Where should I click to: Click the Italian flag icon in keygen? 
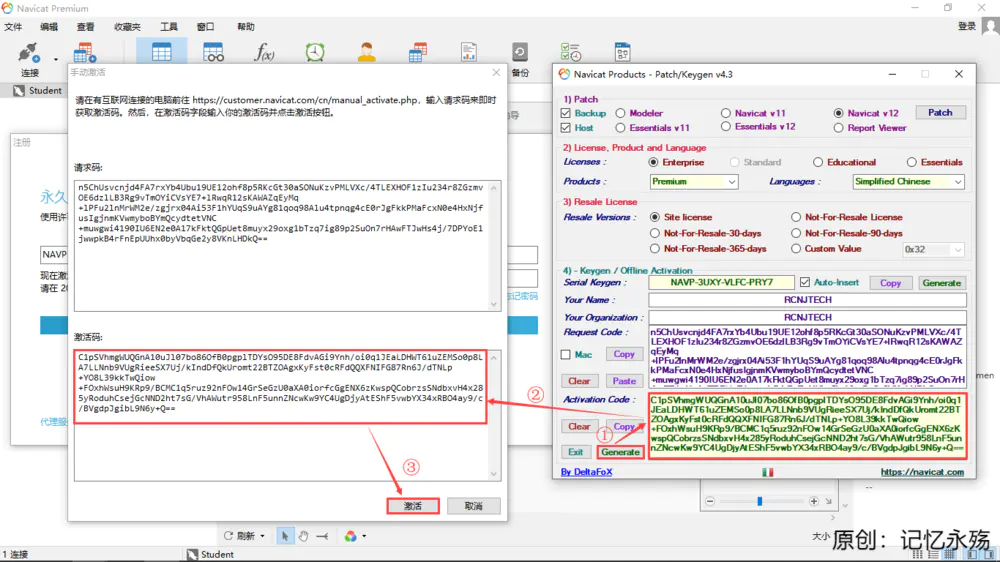tap(767, 473)
